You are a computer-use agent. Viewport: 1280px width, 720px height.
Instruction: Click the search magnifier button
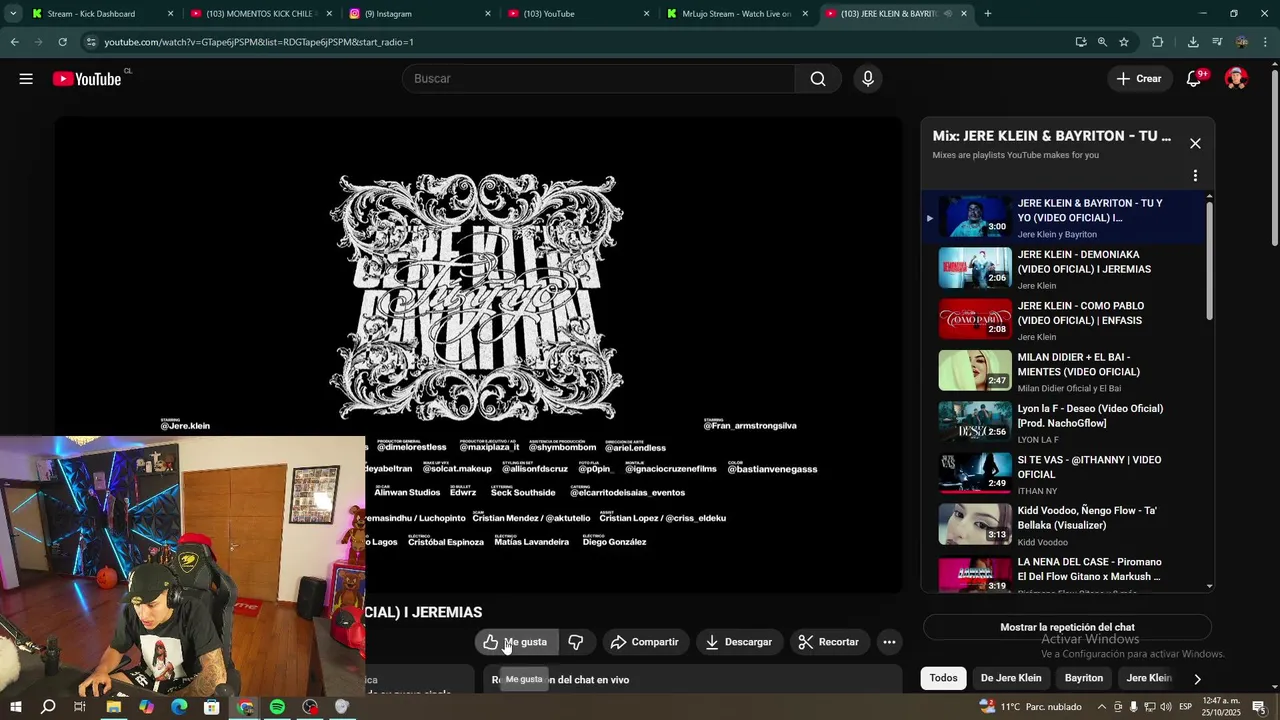(x=818, y=79)
